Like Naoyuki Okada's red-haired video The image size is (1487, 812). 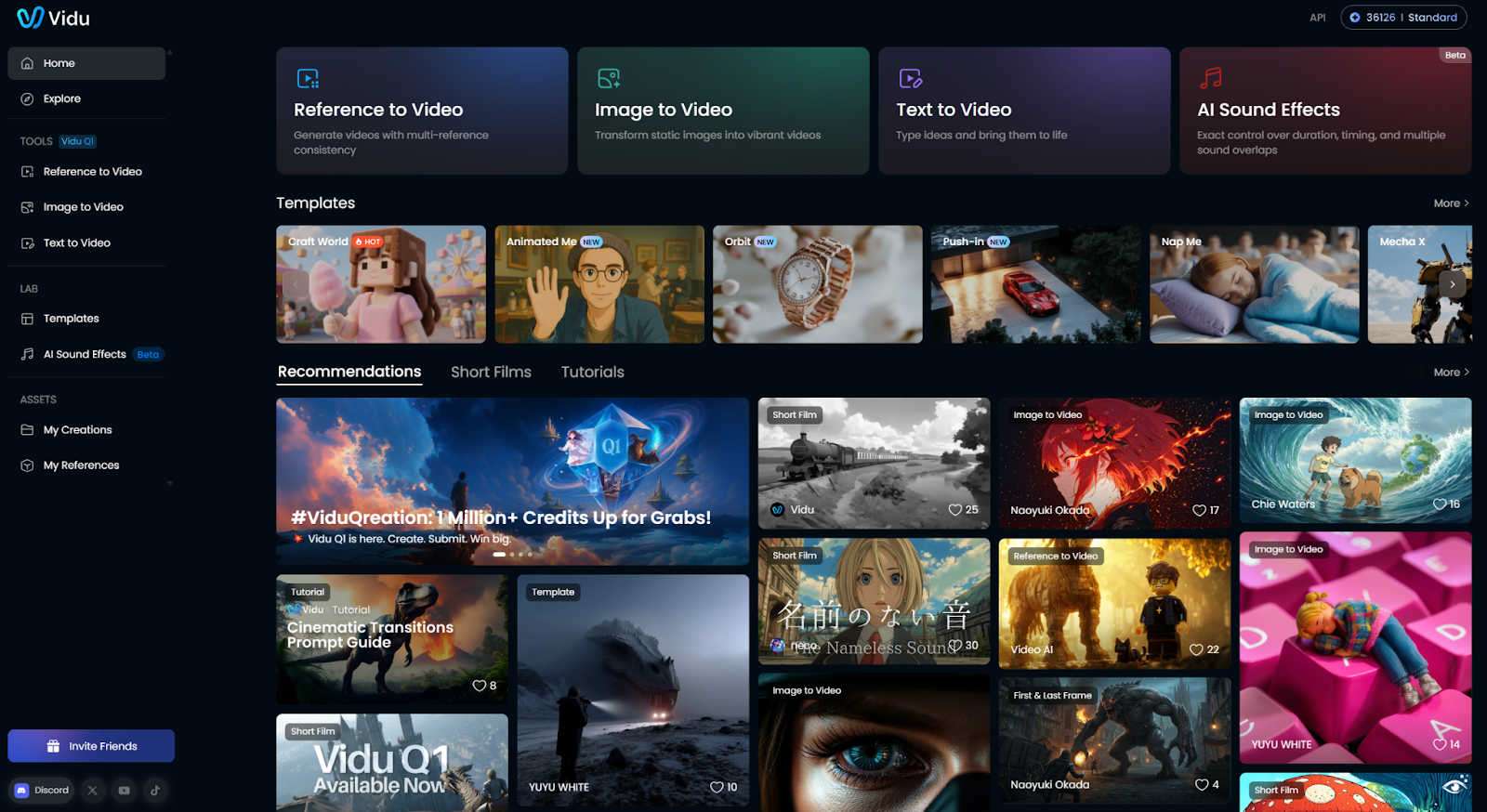click(x=1199, y=510)
